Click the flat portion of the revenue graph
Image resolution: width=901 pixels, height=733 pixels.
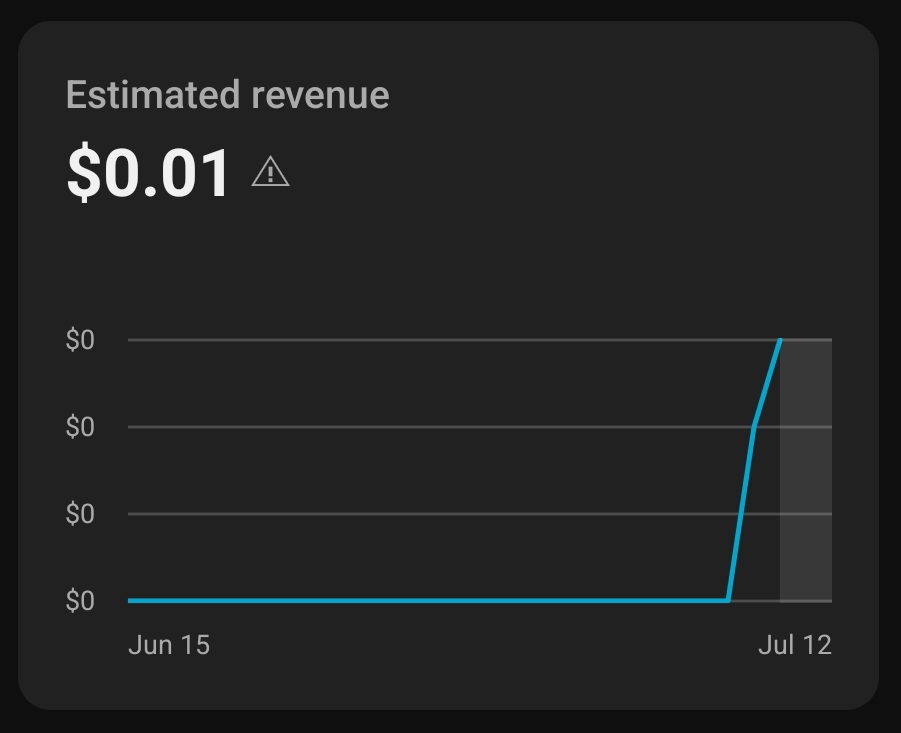tap(400, 601)
